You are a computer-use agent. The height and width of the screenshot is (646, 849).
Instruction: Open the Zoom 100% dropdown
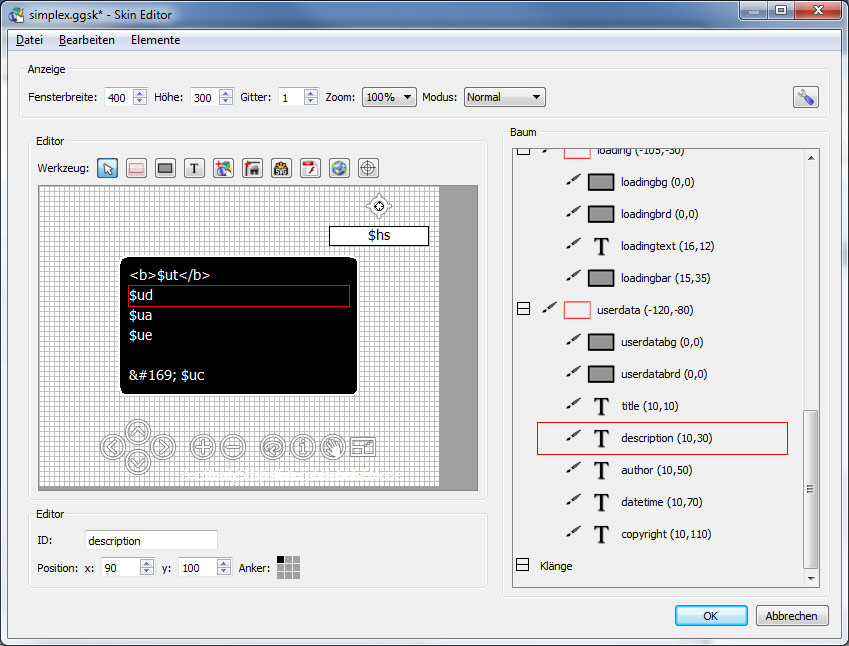[x=390, y=97]
